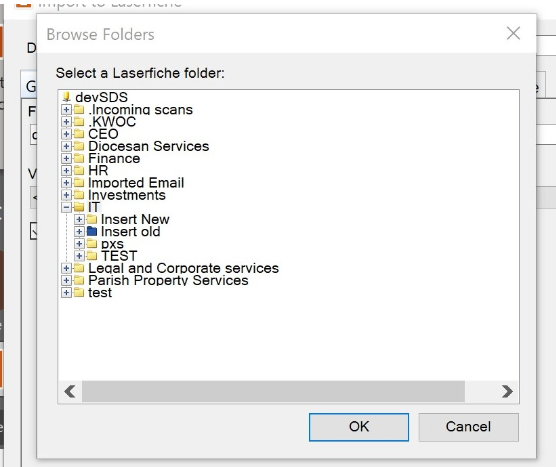Click the TEST subfolder icon under IT
Screen dimensions: 556x467
click(92, 256)
